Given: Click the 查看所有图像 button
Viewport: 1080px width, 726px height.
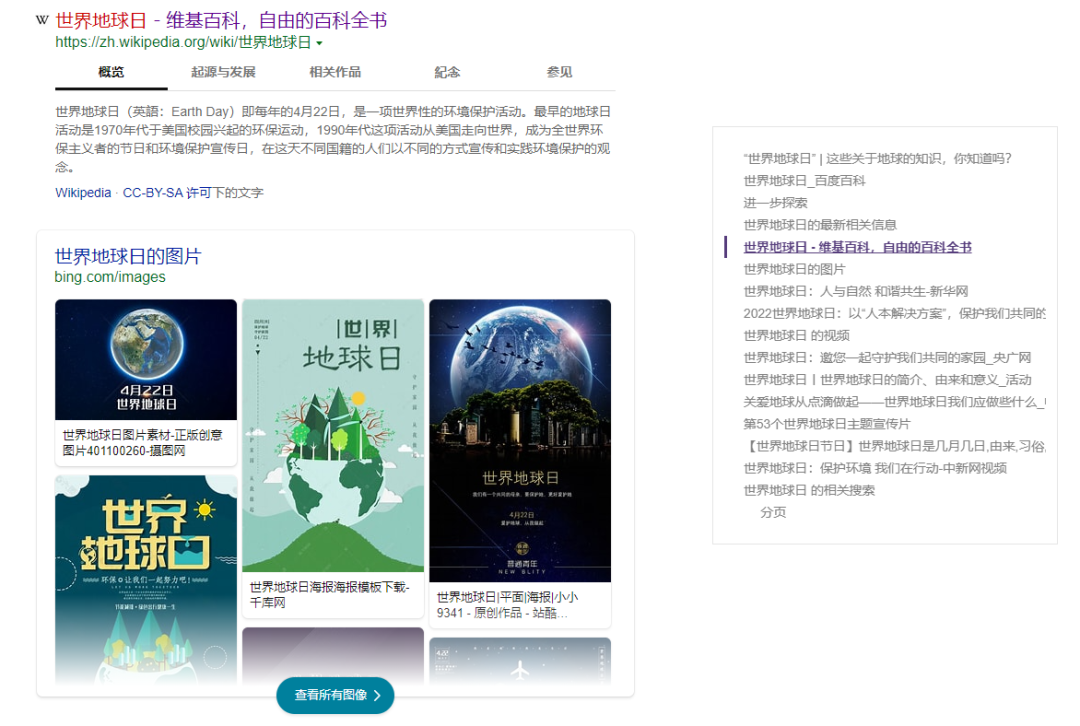Looking at the screenshot, I should (x=335, y=696).
